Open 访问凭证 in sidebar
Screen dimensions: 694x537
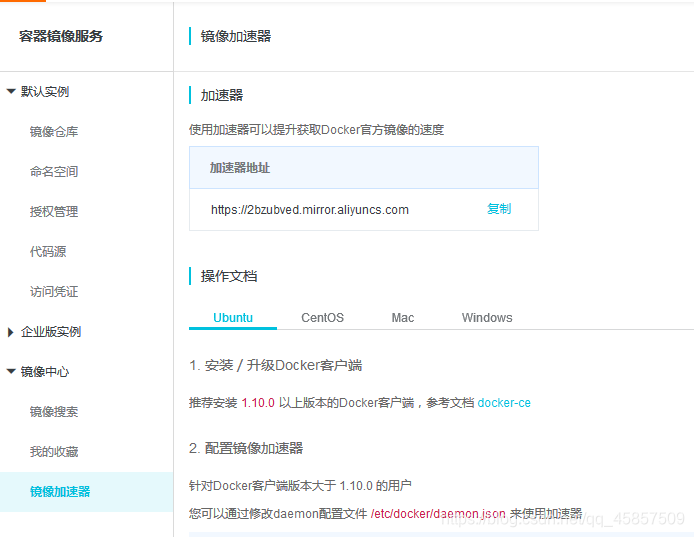point(54,292)
